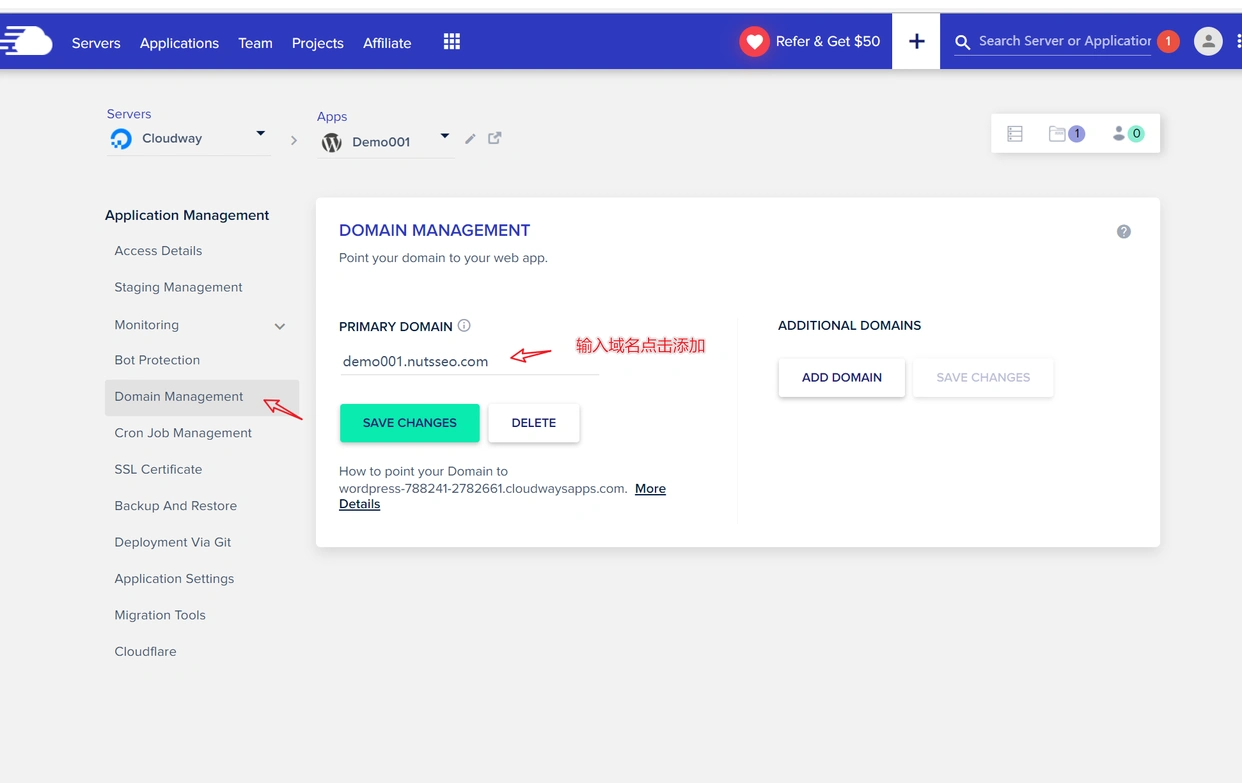1242x783 pixels.
Task: Click the plus add button in navbar
Action: click(916, 41)
